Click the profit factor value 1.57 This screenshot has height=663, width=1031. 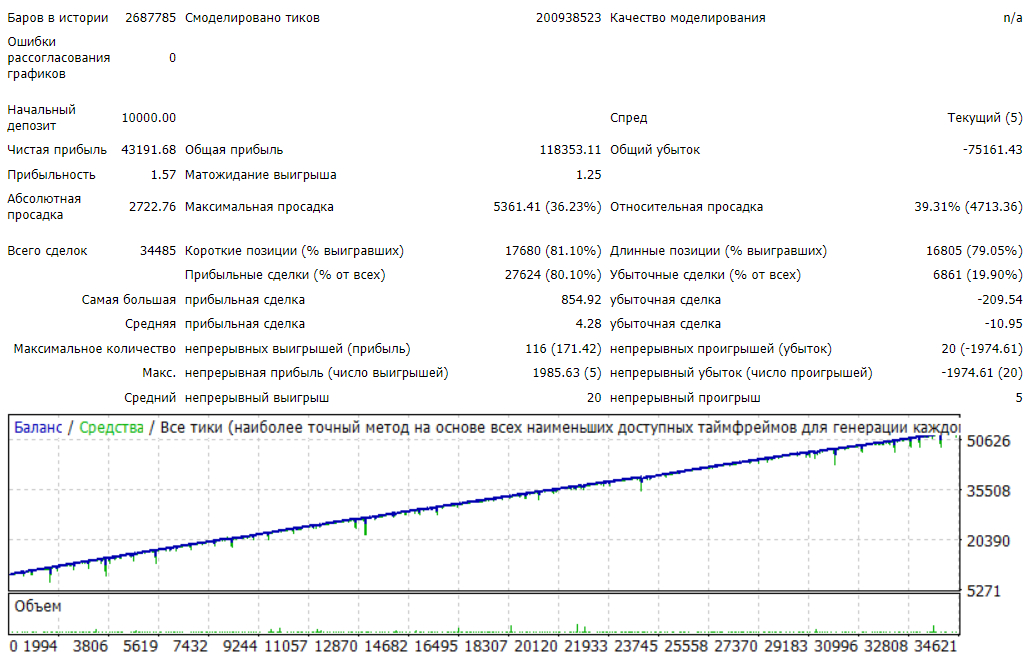pyautogui.click(x=163, y=175)
